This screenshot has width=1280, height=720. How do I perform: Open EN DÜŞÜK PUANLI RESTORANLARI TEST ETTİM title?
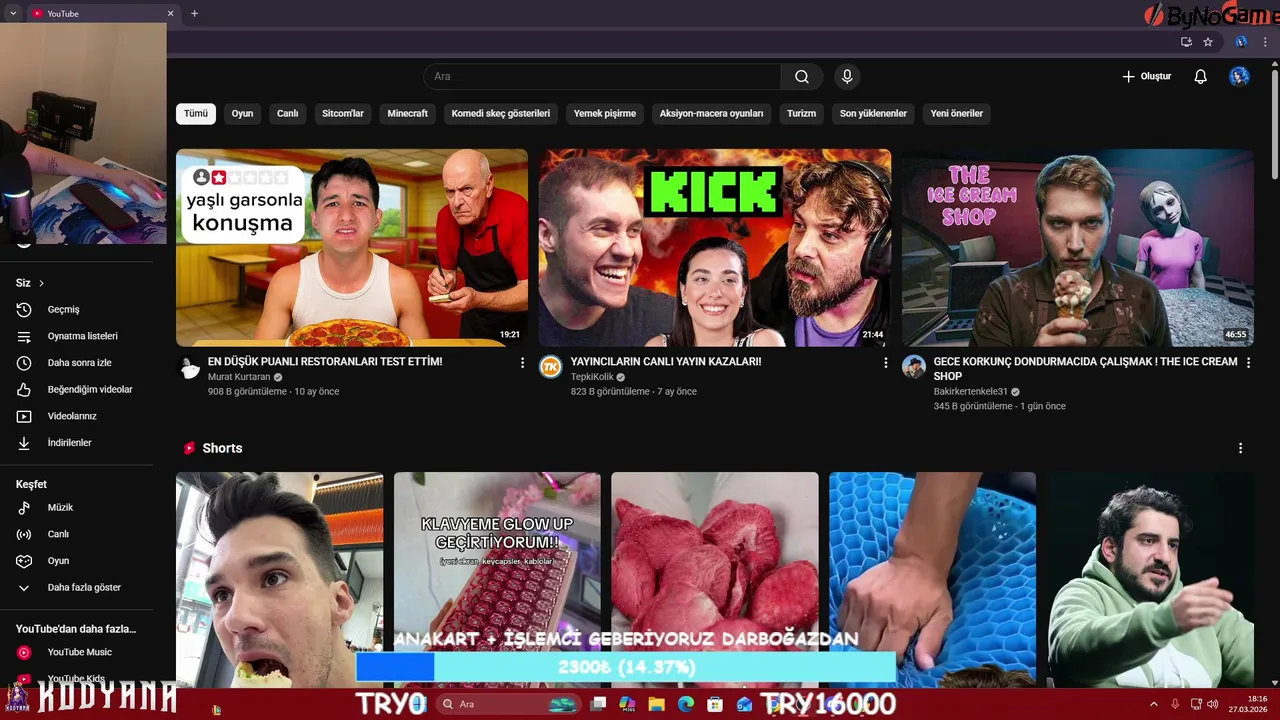pos(325,362)
